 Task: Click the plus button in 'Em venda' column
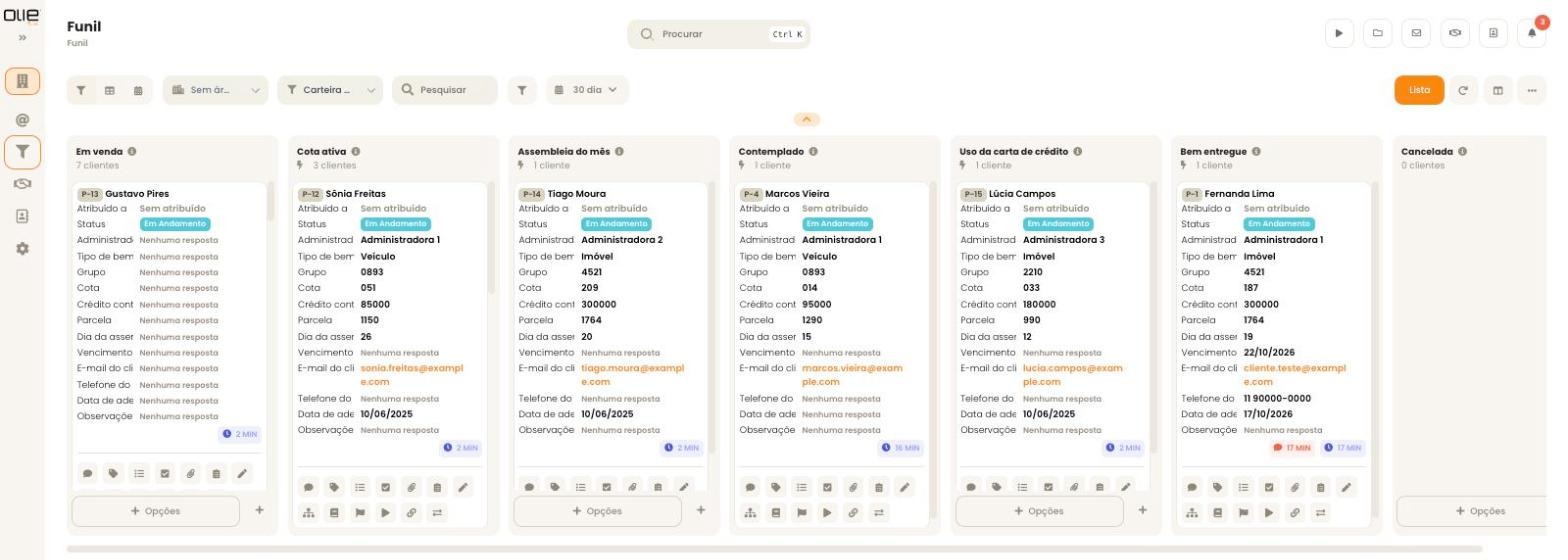click(x=259, y=510)
